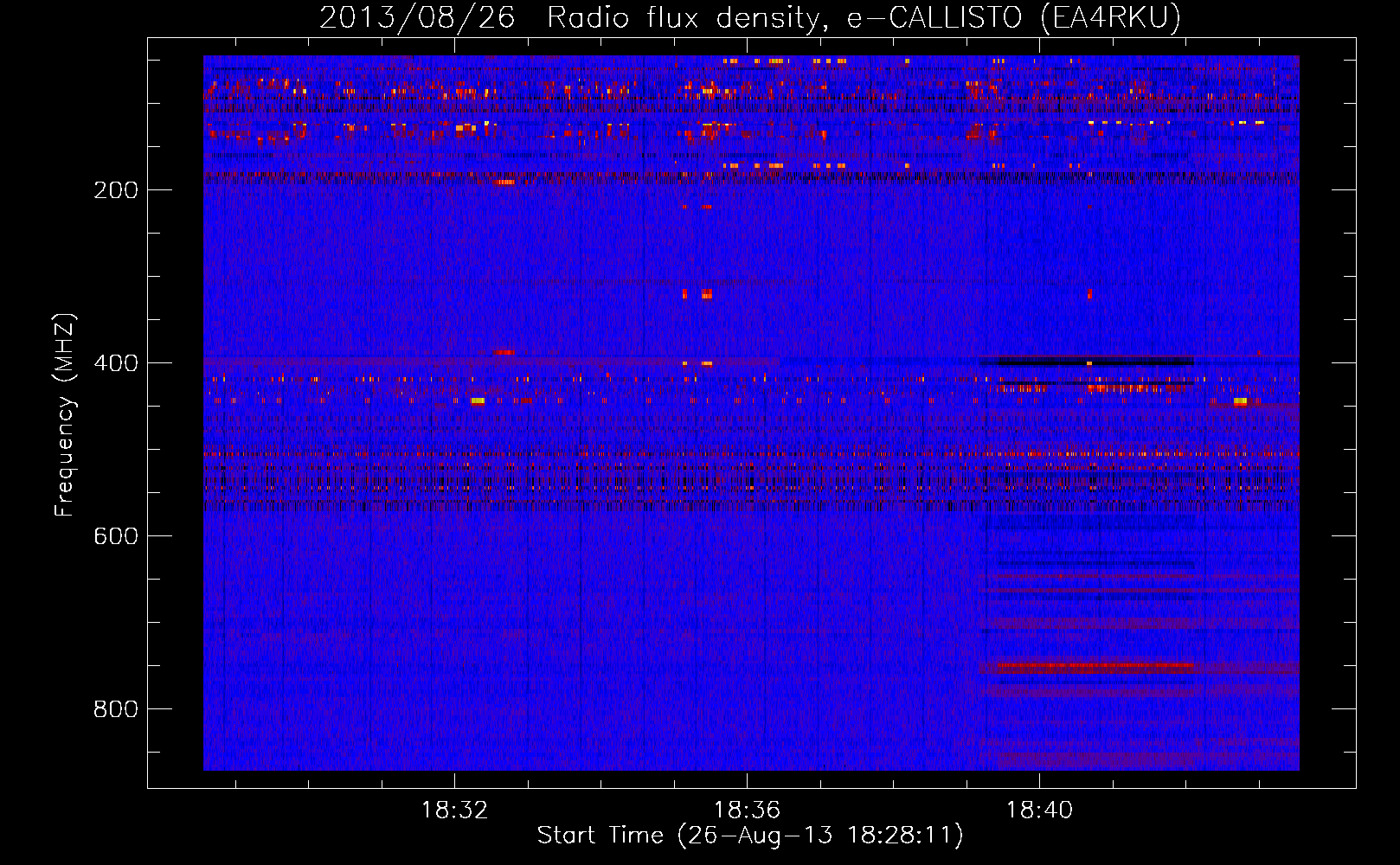Click the '18:40' time tick label

tap(1039, 811)
